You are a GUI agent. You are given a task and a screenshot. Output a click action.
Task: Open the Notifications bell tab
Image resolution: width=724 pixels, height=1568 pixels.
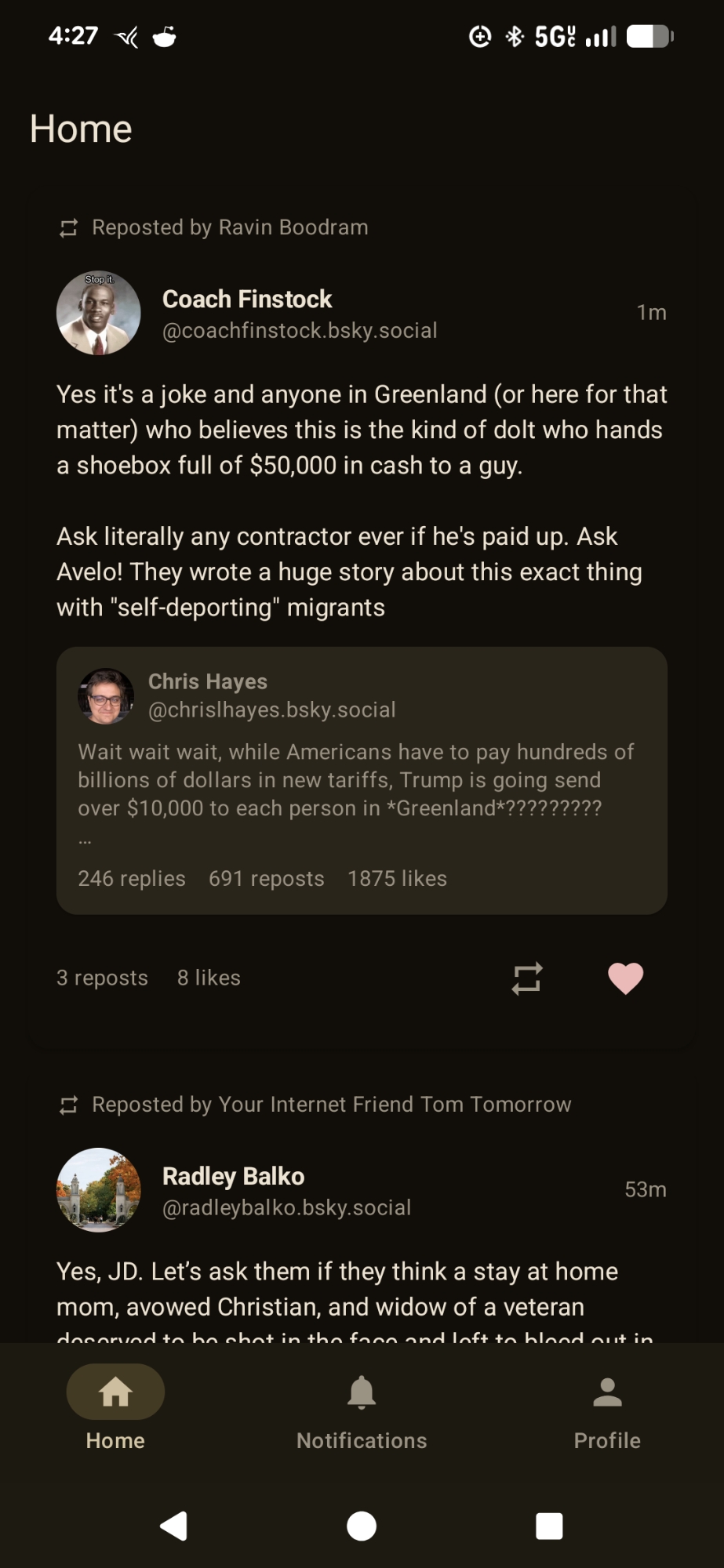click(x=362, y=1407)
